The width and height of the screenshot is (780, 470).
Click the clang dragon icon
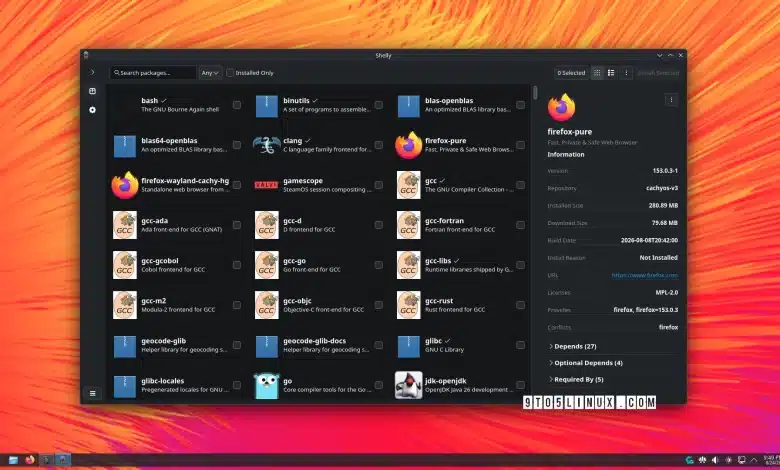pos(267,145)
